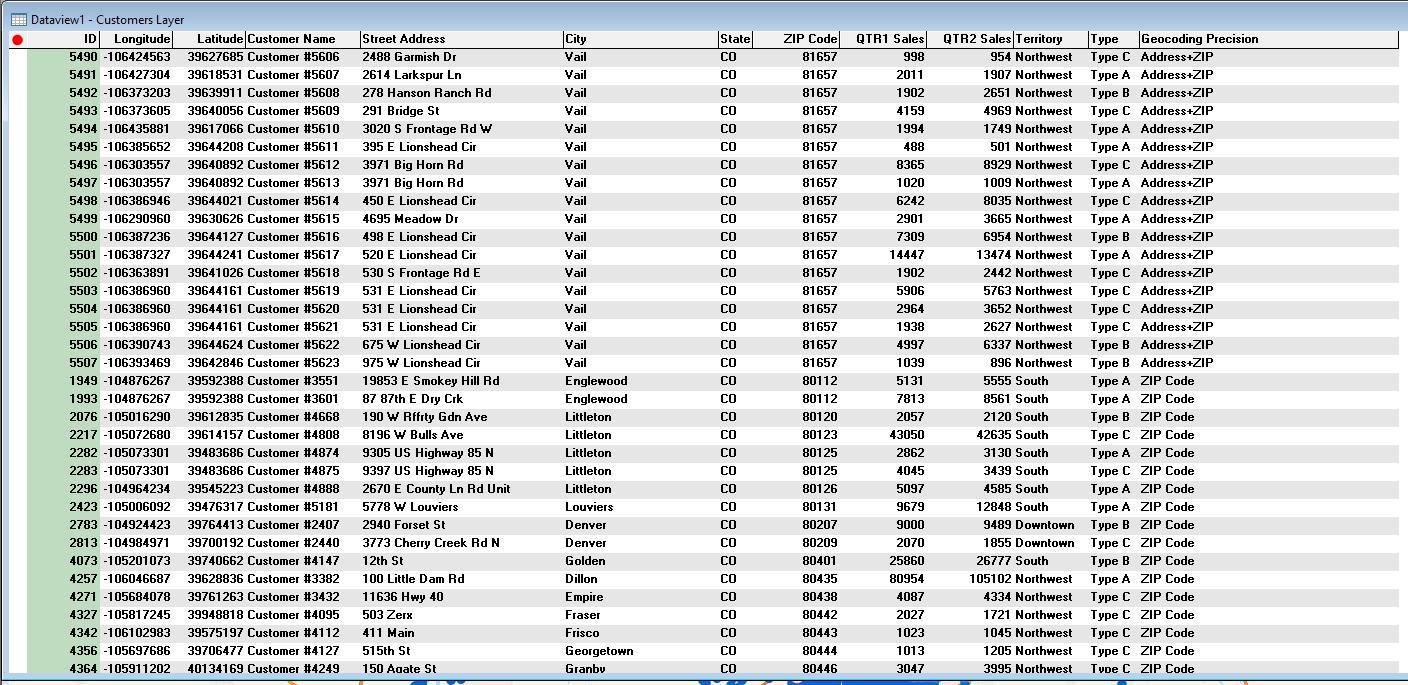The height and width of the screenshot is (685, 1408).
Task: Select the Territory column header
Action: coord(1050,39)
